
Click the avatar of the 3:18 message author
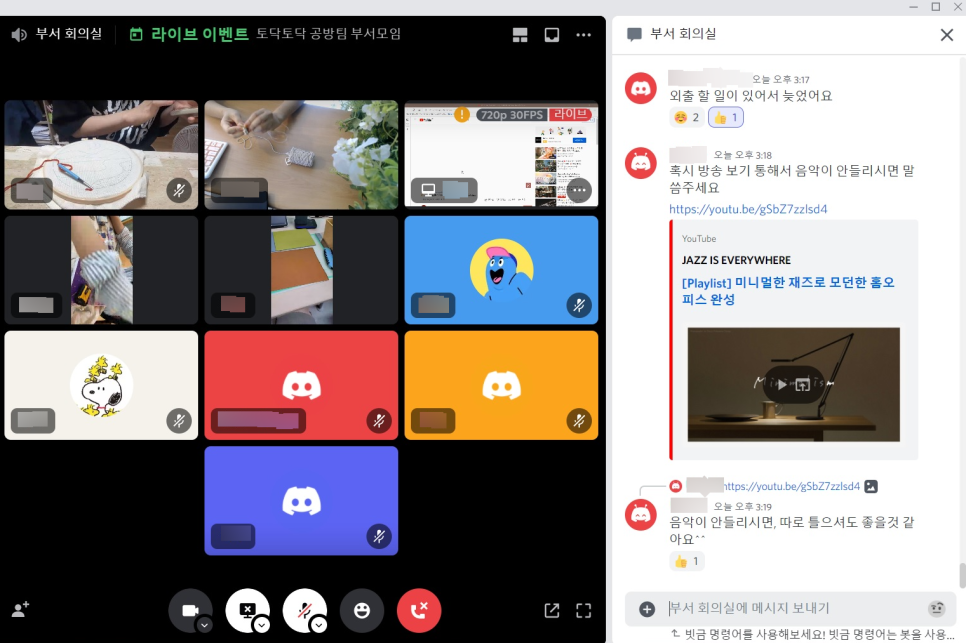[641, 163]
